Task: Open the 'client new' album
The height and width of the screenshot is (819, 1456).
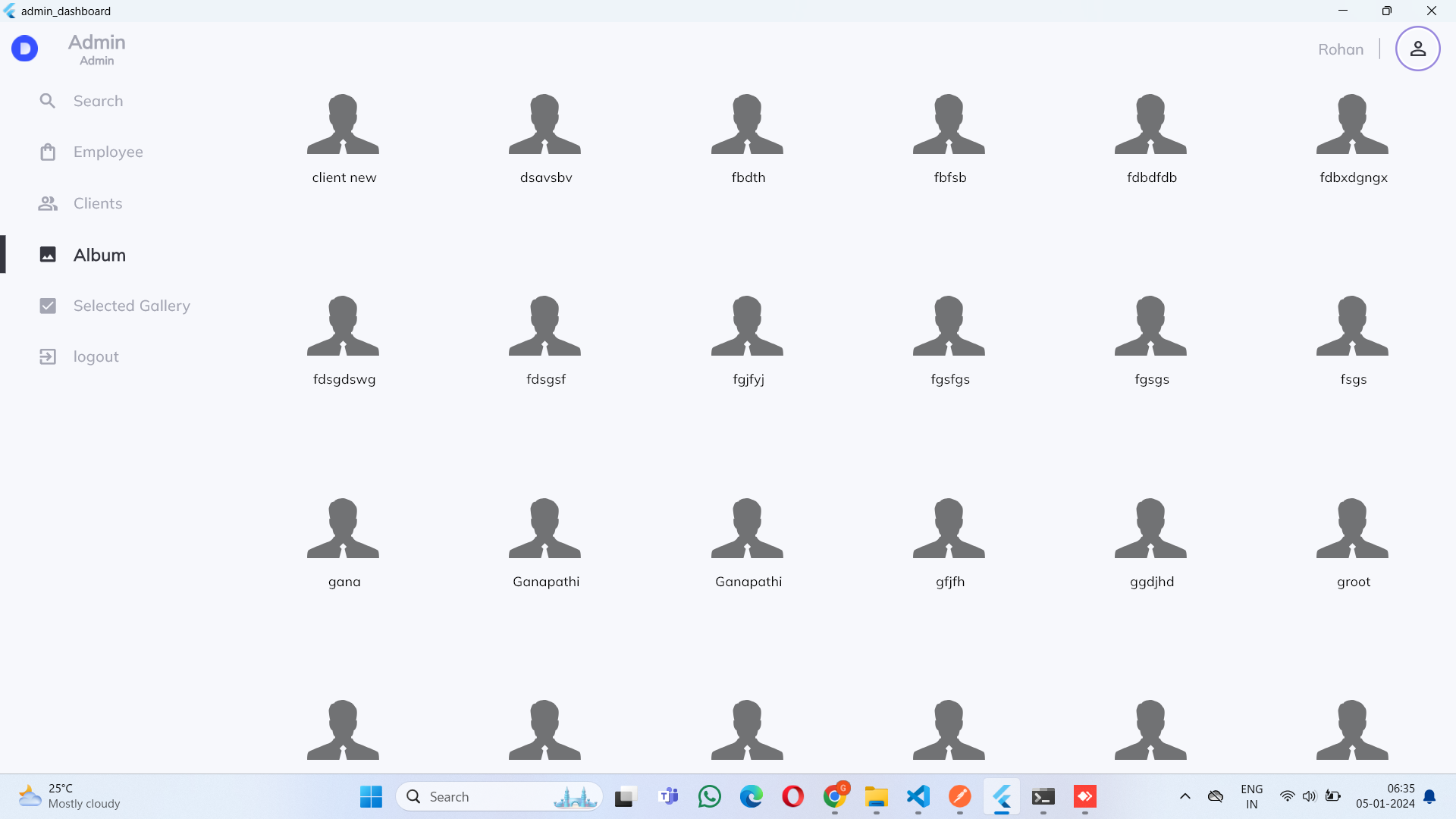Action: pos(344,125)
